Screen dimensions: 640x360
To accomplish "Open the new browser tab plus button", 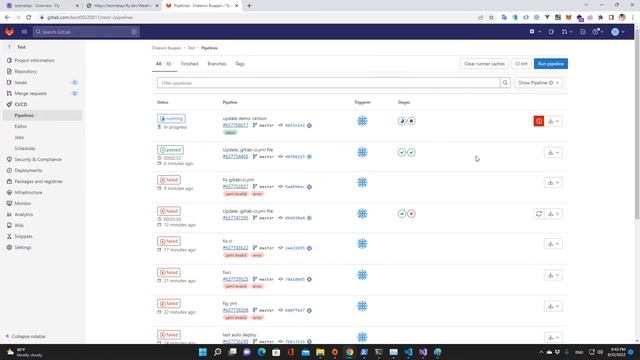I will tap(249, 6).
